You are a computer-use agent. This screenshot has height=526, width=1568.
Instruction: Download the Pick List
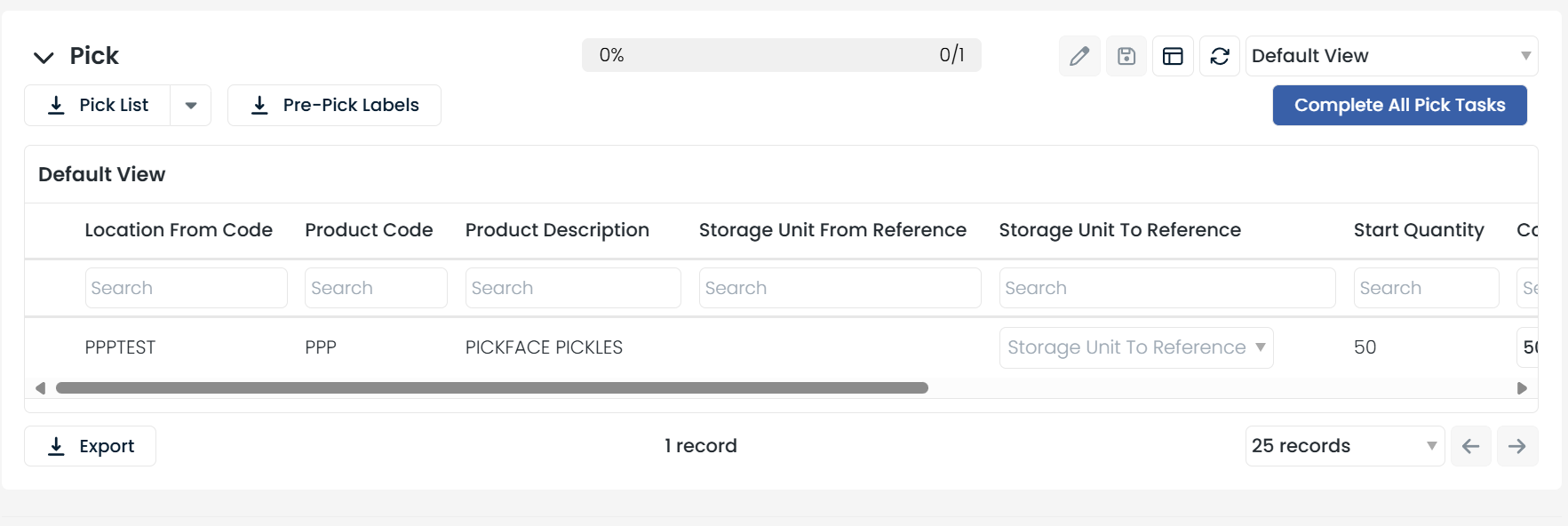(x=98, y=105)
